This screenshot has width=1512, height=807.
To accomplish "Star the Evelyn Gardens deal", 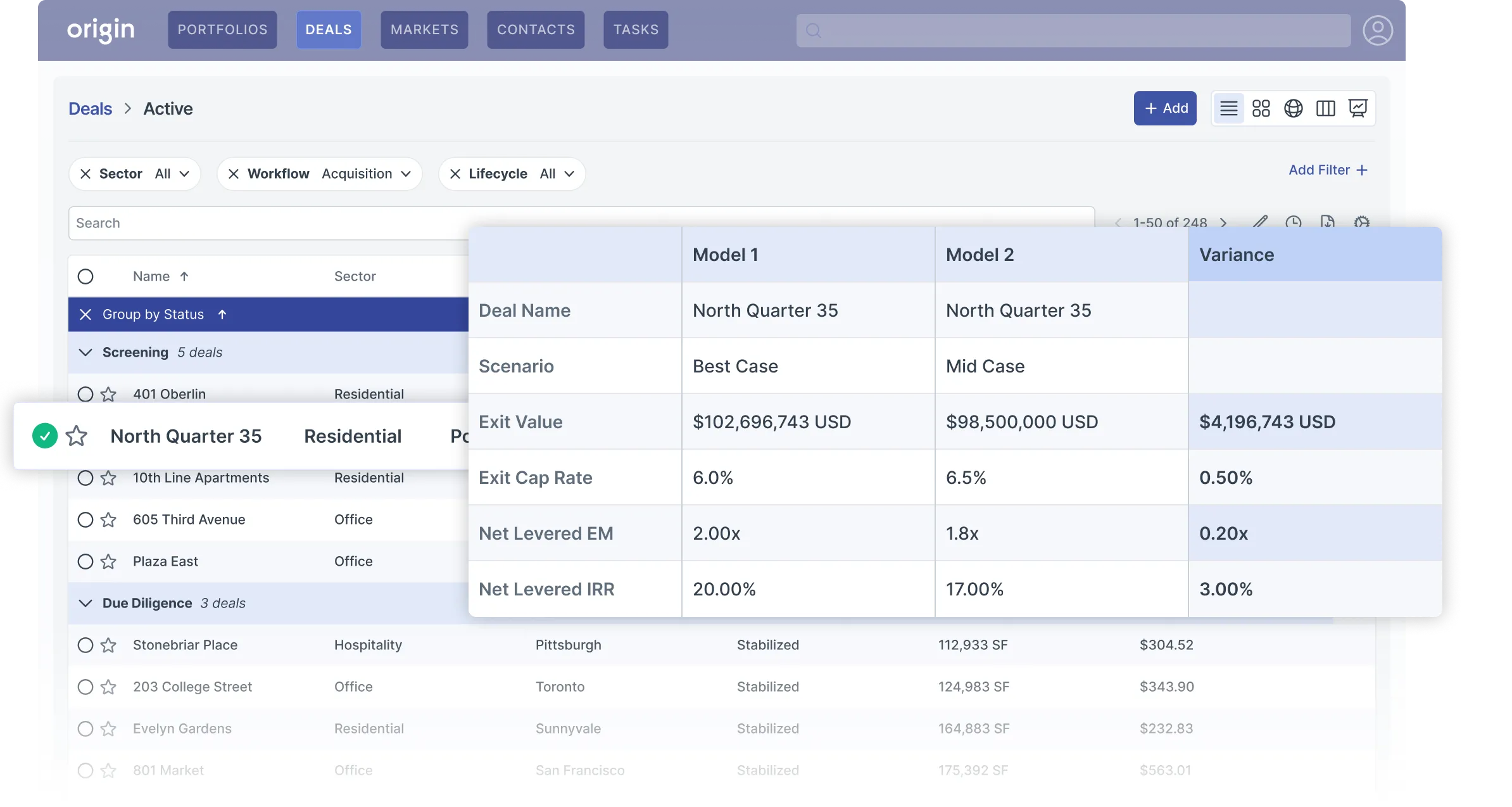I will point(108,728).
